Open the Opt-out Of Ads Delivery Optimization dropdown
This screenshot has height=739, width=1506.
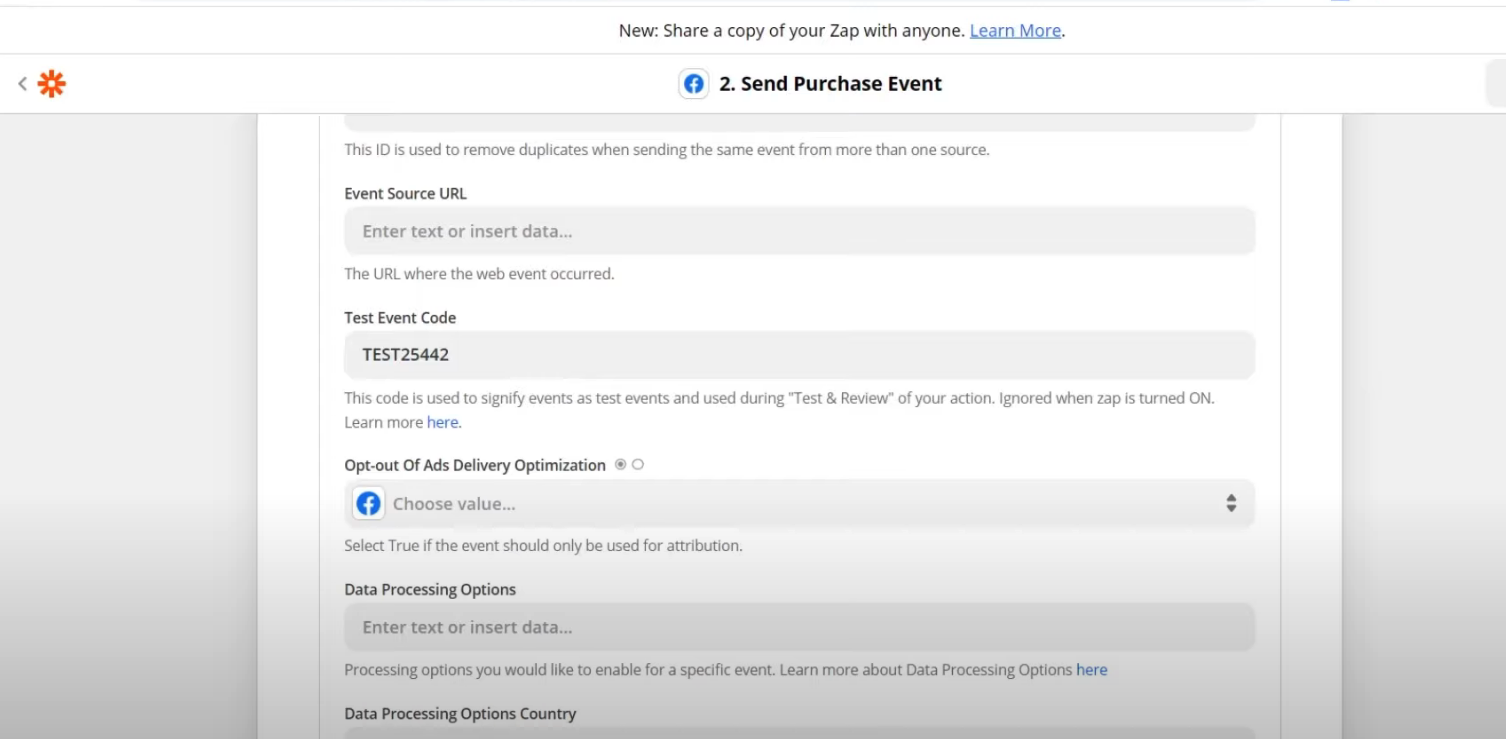799,504
